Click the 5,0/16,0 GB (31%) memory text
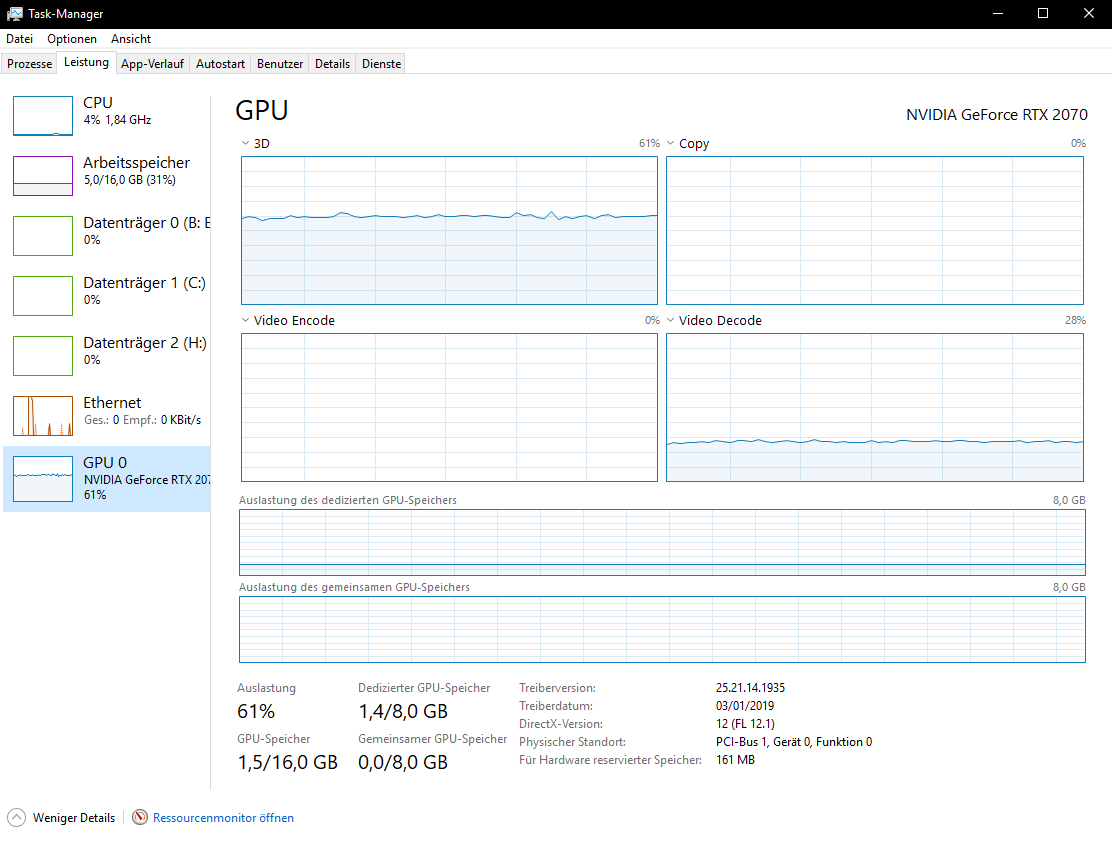The width and height of the screenshot is (1112, 842). coord(130,180)
